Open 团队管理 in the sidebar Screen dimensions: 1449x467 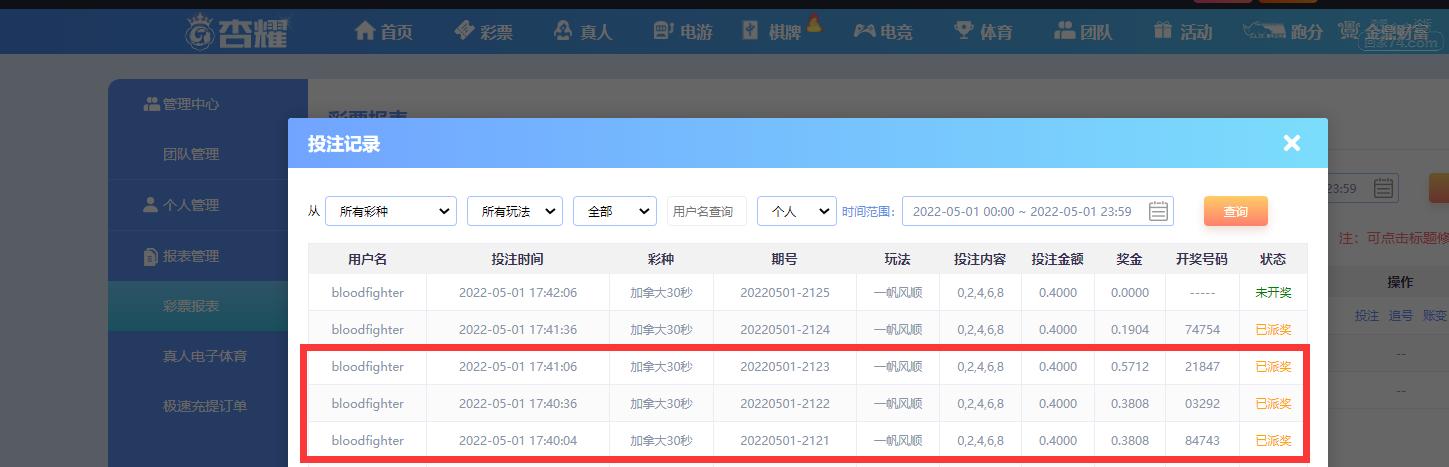tap(191, 154)
